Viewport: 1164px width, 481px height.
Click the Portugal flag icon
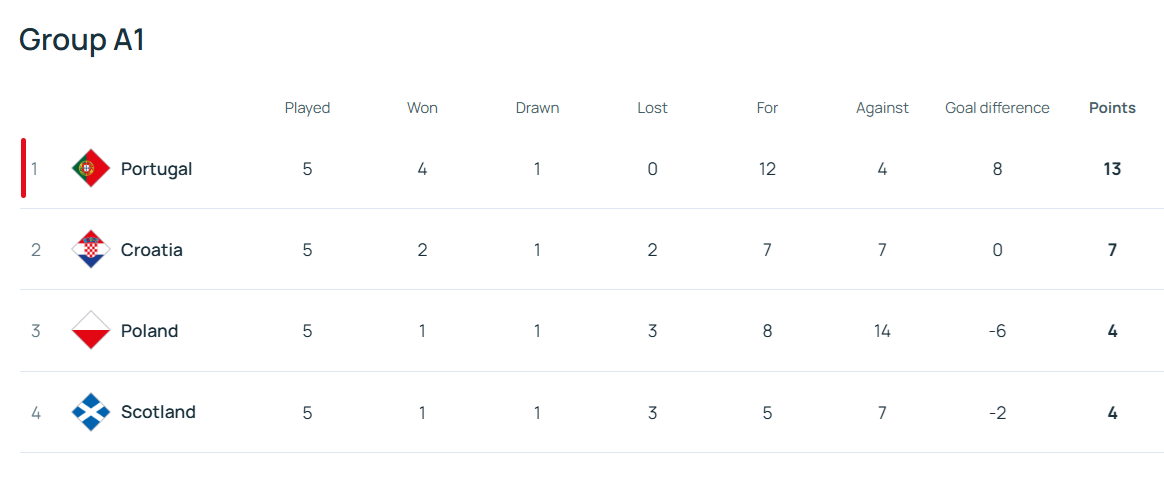[x=91, y=169]
